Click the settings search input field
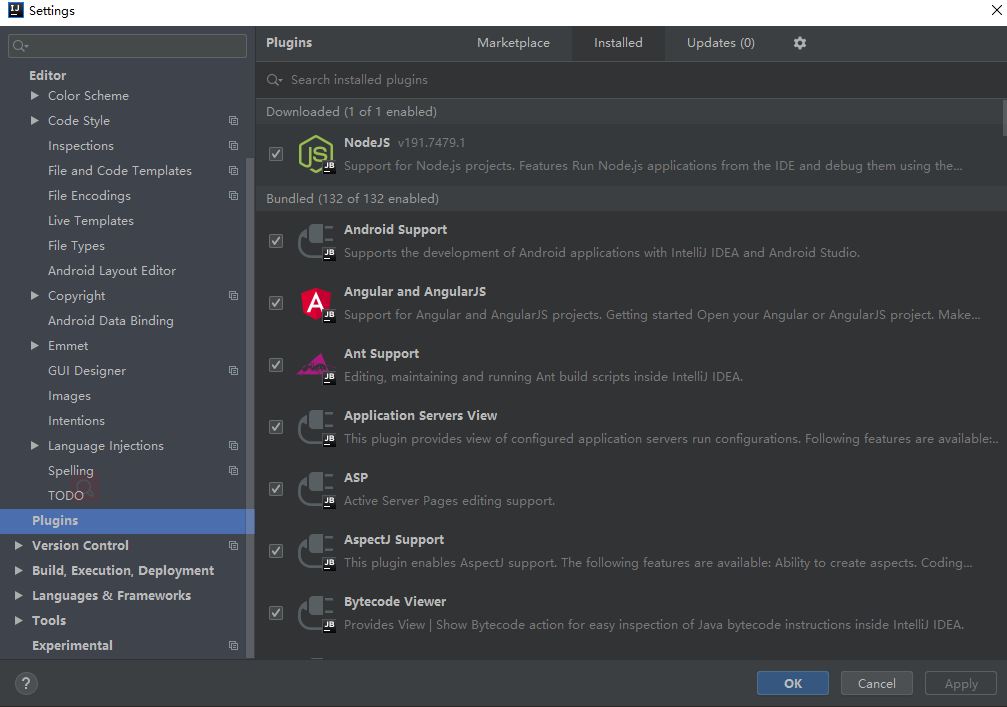 [127, 46]
